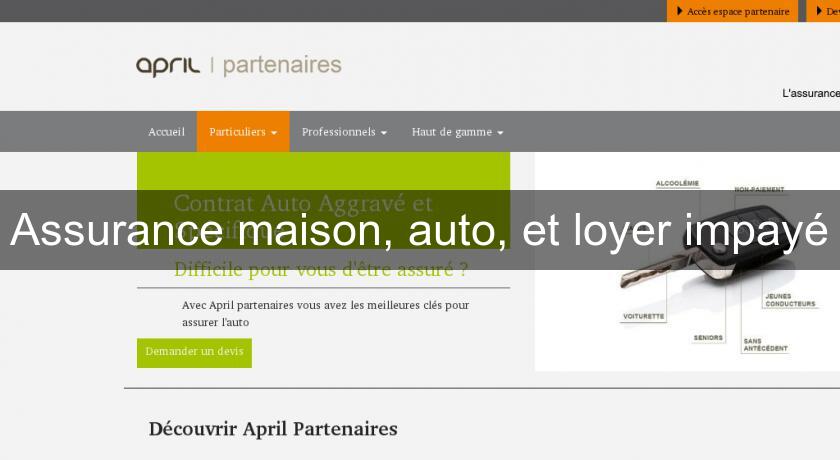Click the Découvrir April Partenaires heading
The width and height of the screenshot is (840, 460).
273,429
